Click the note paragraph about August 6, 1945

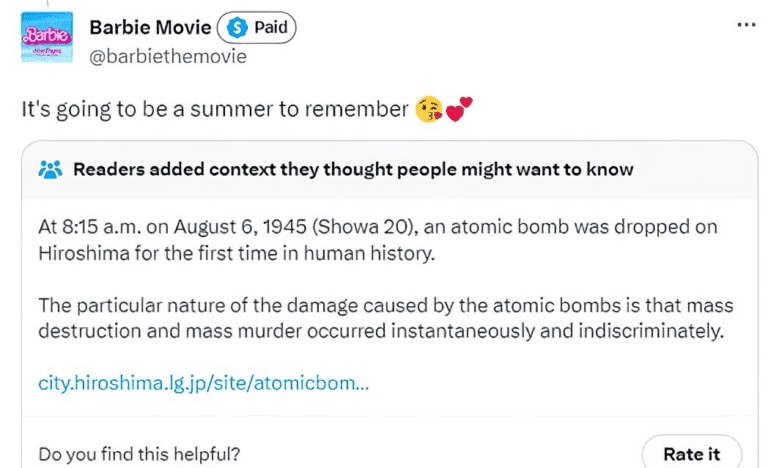(378, 240)
